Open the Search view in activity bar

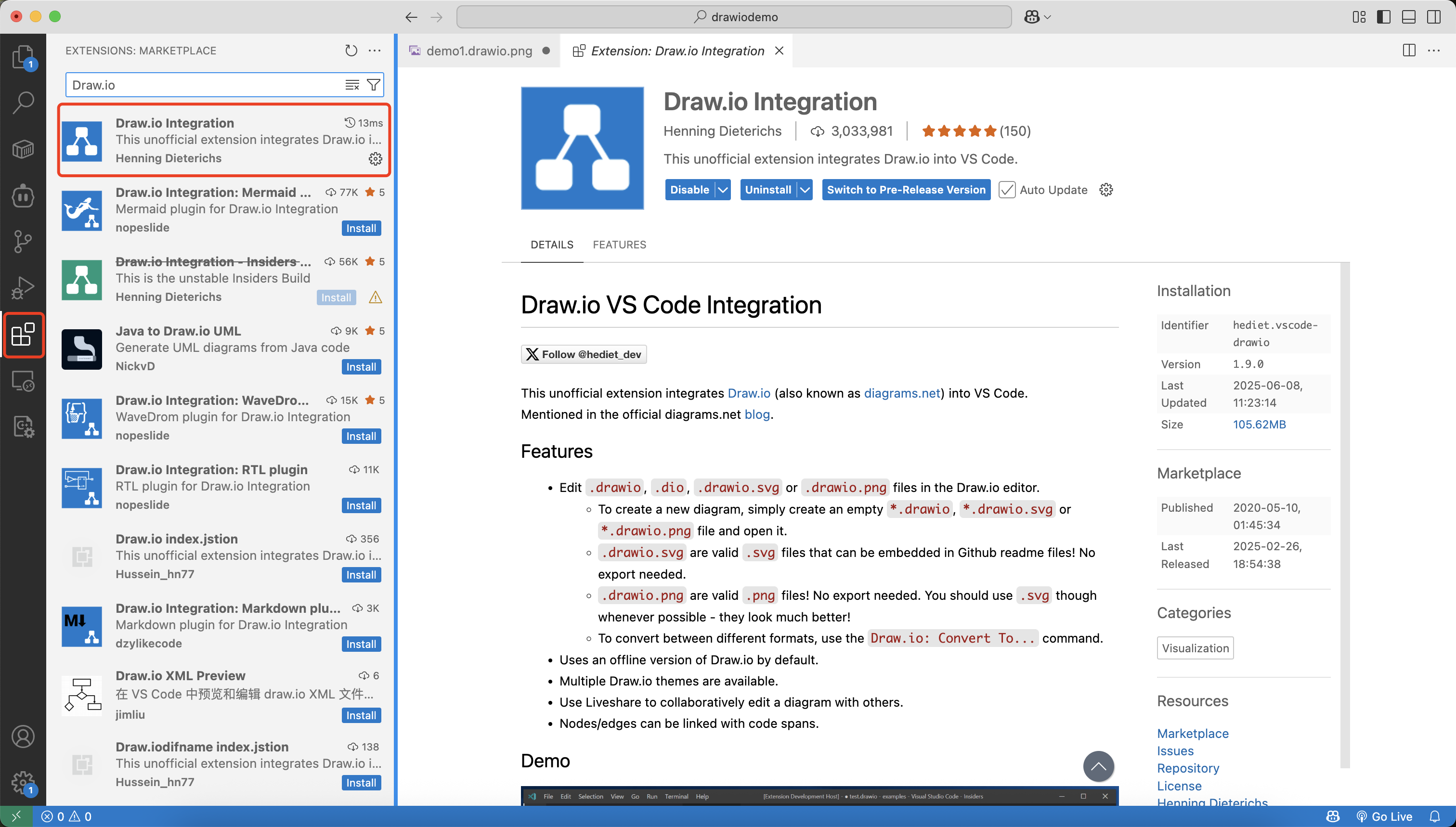tap(23, 103)
